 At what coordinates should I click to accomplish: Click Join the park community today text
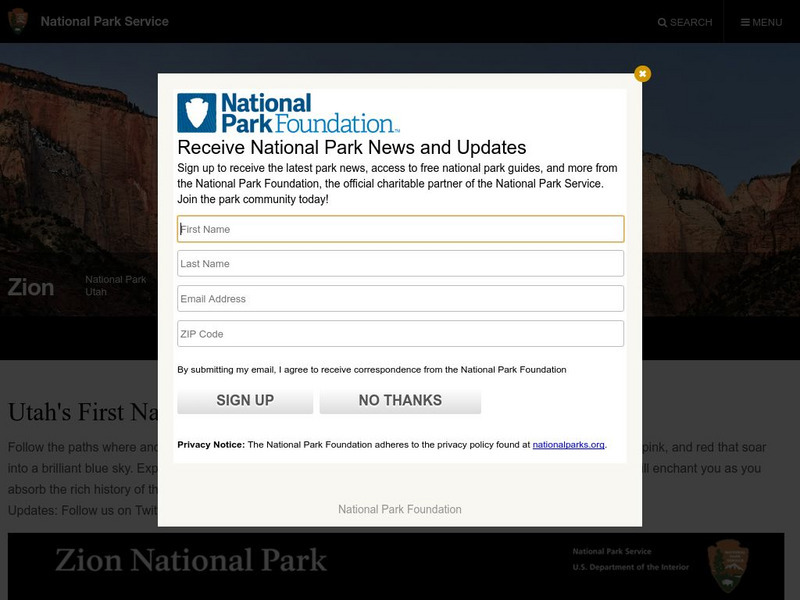click(x=253, y=199)
